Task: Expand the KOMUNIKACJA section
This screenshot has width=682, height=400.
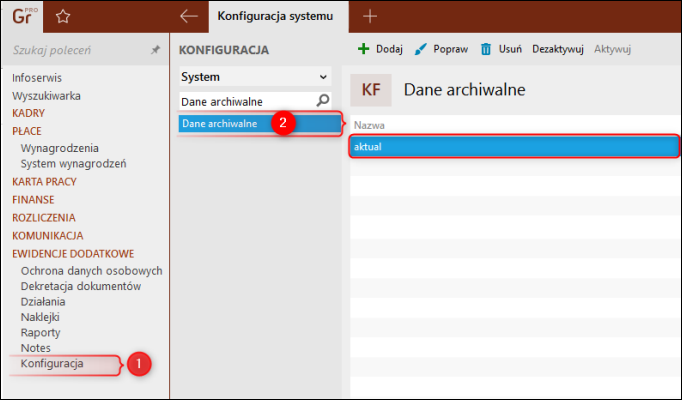Action: [47, 236]
